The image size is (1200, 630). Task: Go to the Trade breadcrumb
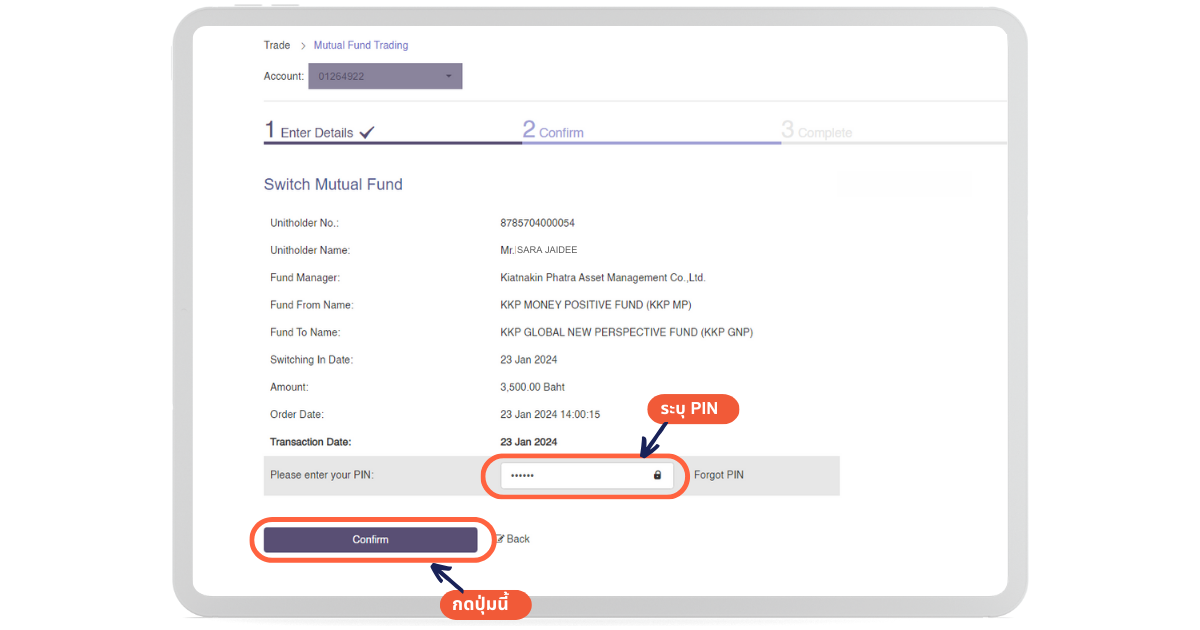(277, 46)
